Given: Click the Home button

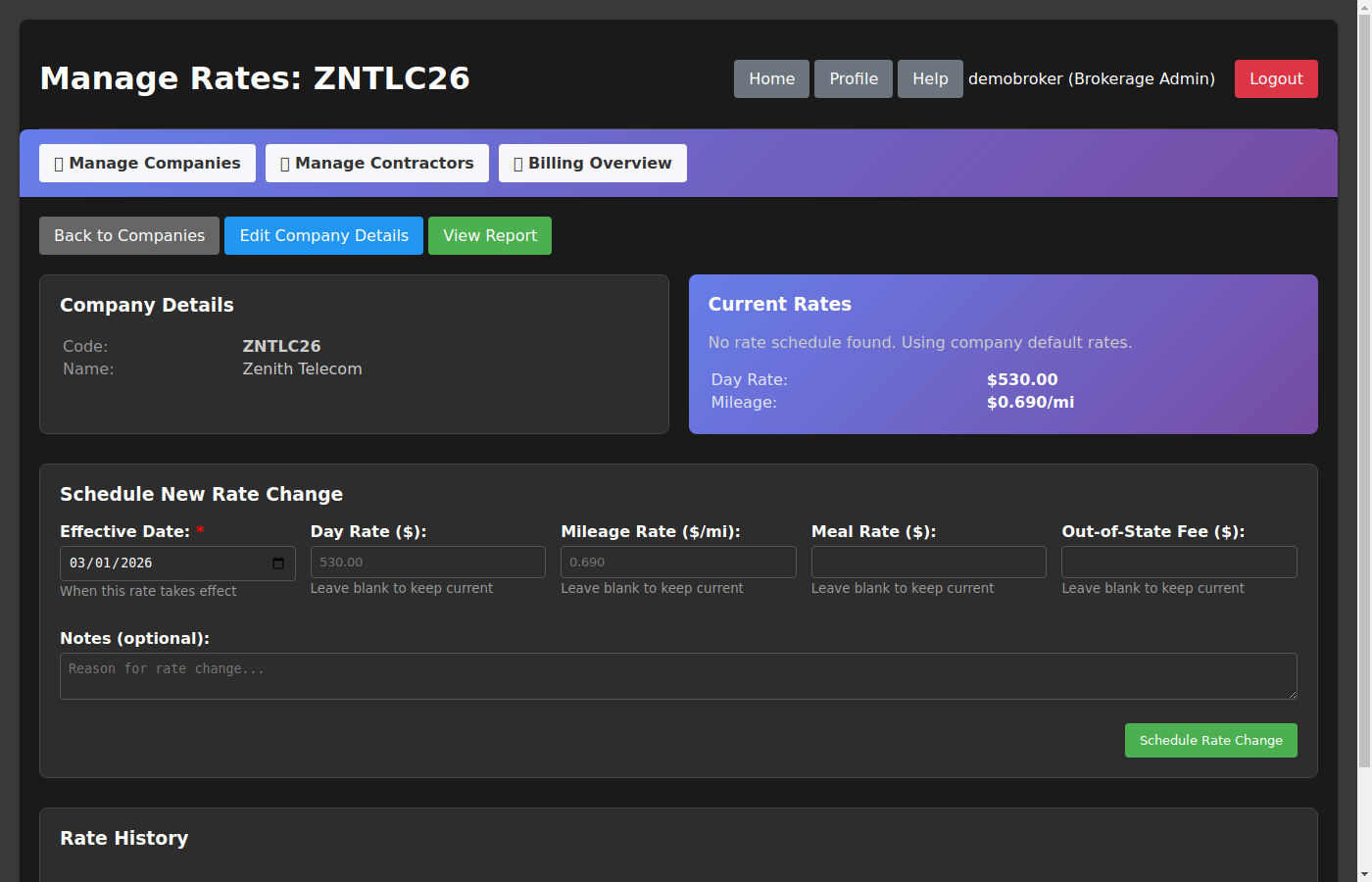Looking at the screenshot, I should point(771,79).
